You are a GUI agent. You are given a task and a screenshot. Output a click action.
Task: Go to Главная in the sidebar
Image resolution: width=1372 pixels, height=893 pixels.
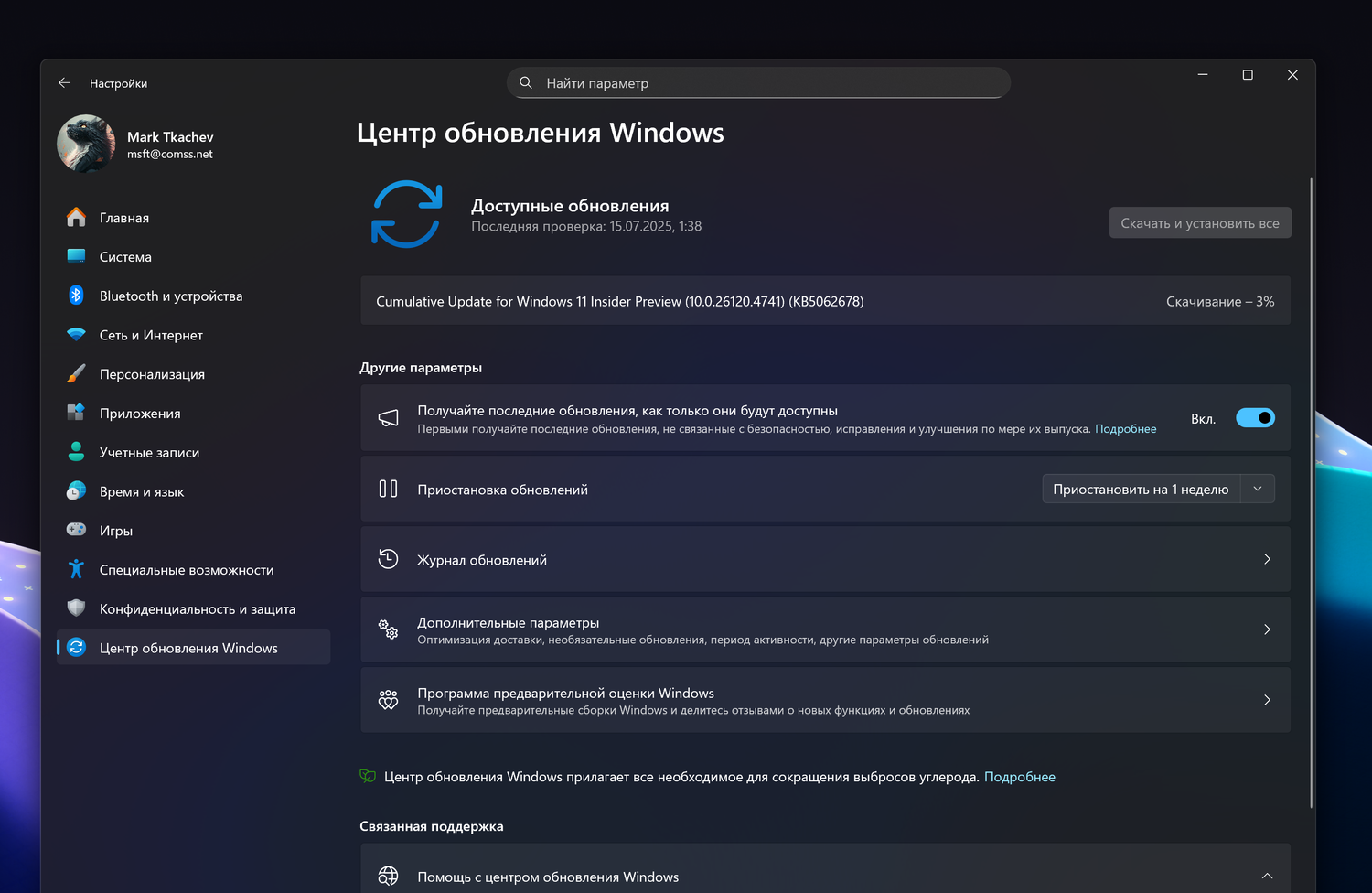click(193, 218)
